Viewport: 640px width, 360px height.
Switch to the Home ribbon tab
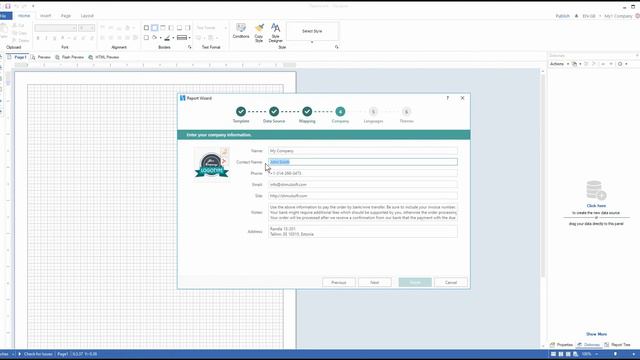(x=24, y=16)
